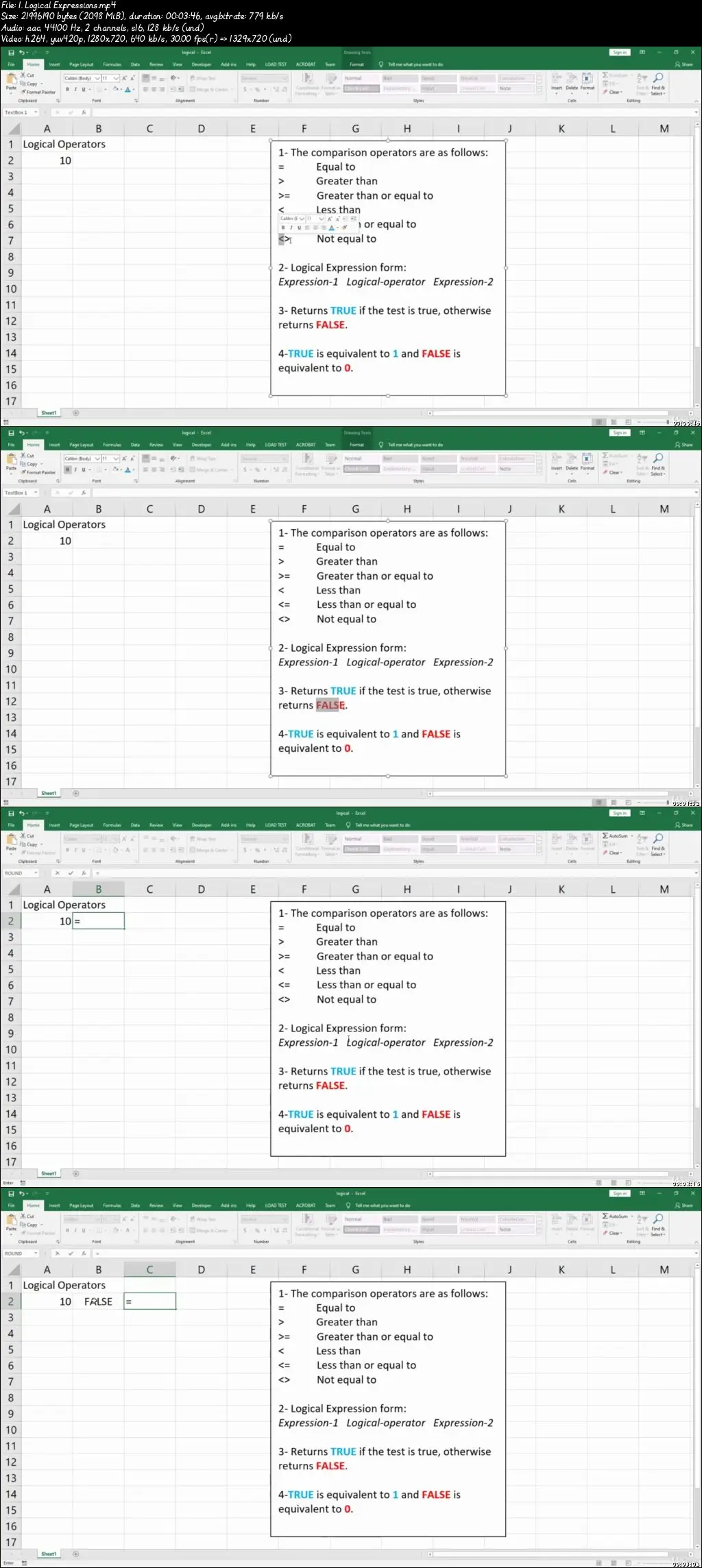Click the Format cells icon in the second frame
Screen dimensions: 702x1568
click(x=588, y=458)
